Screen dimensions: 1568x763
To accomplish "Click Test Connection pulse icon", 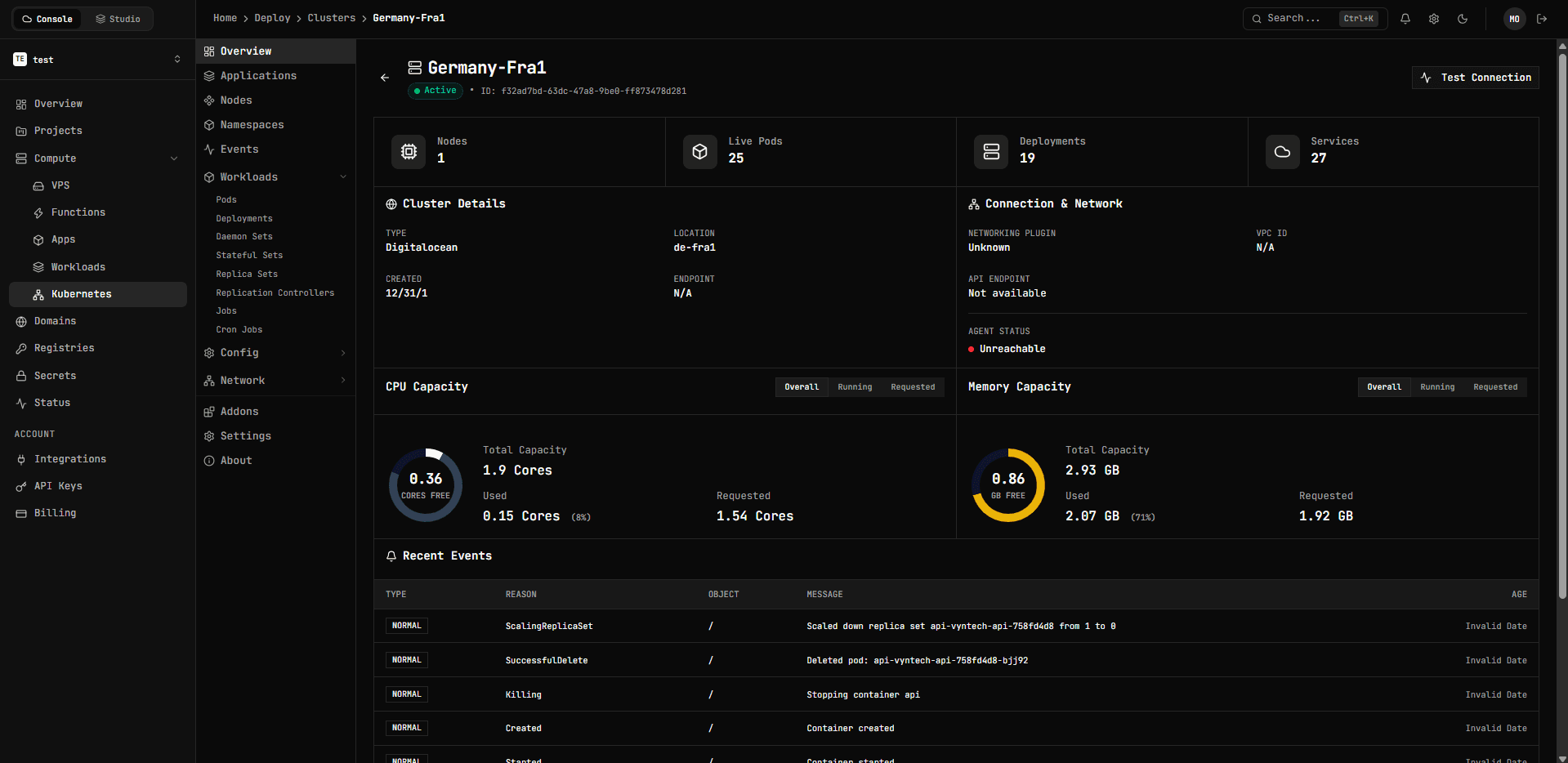I will [x=1426, y=78].
